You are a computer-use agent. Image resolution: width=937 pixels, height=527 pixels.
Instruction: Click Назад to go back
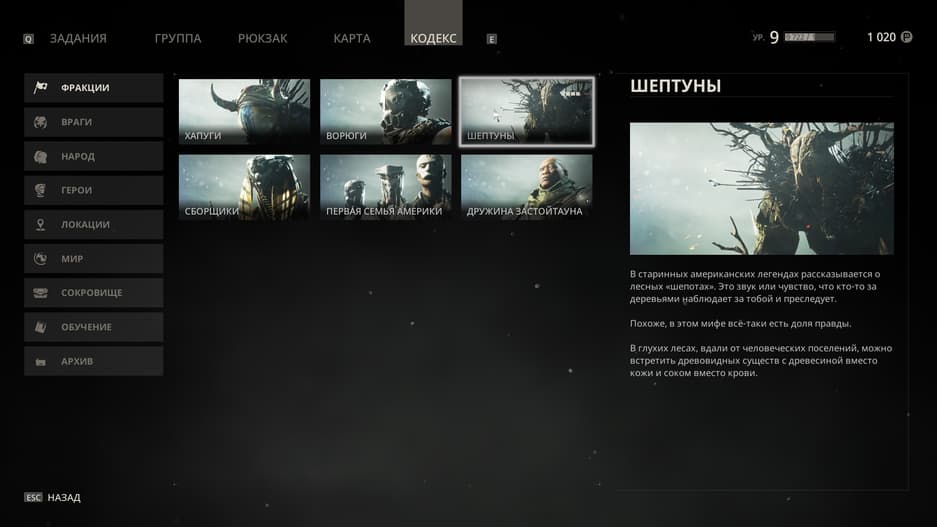64,497
